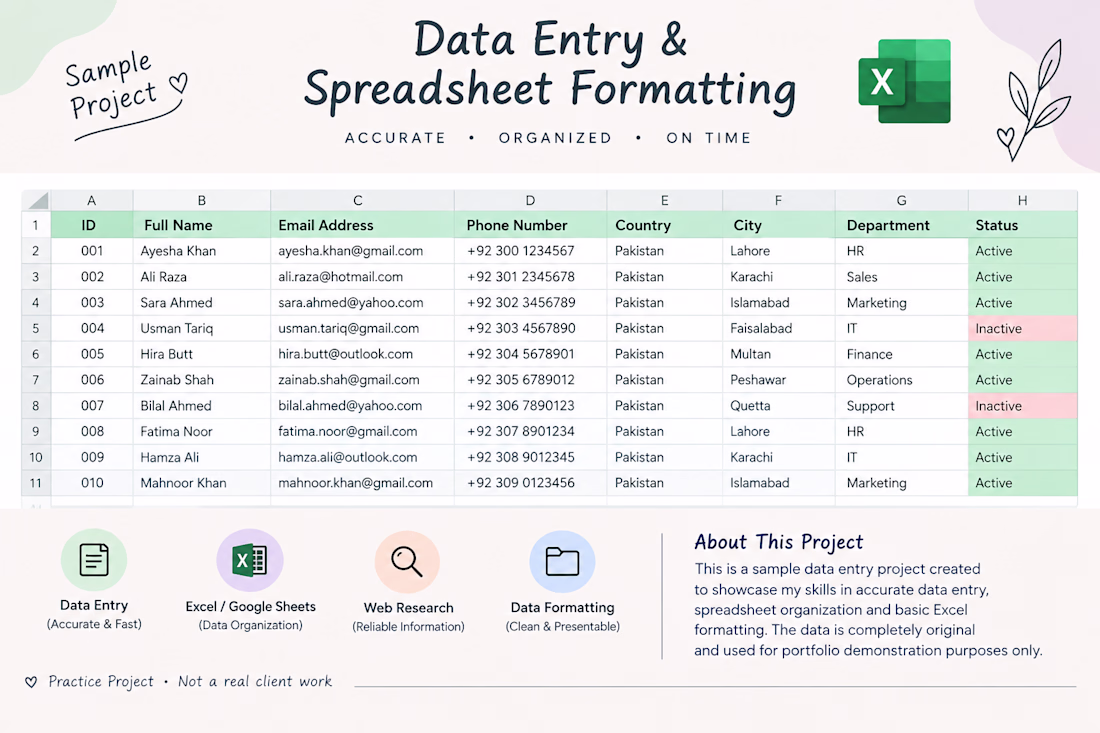The width and height of the screenshot is (1100, 733).
Task: Select row 8 header number
Action: coord(36,405)
